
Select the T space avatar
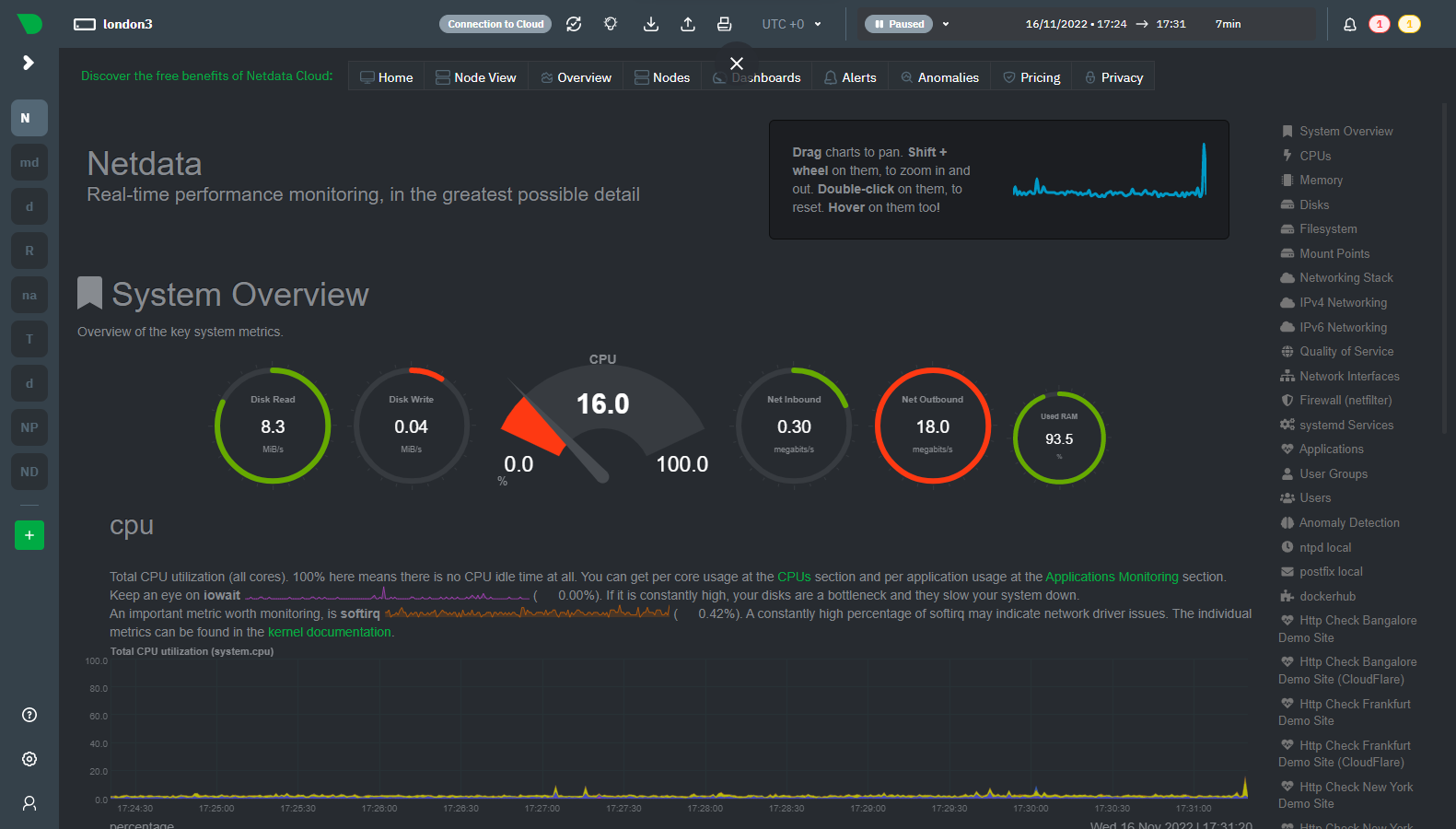pyautogui.click(x=29, y=339)
